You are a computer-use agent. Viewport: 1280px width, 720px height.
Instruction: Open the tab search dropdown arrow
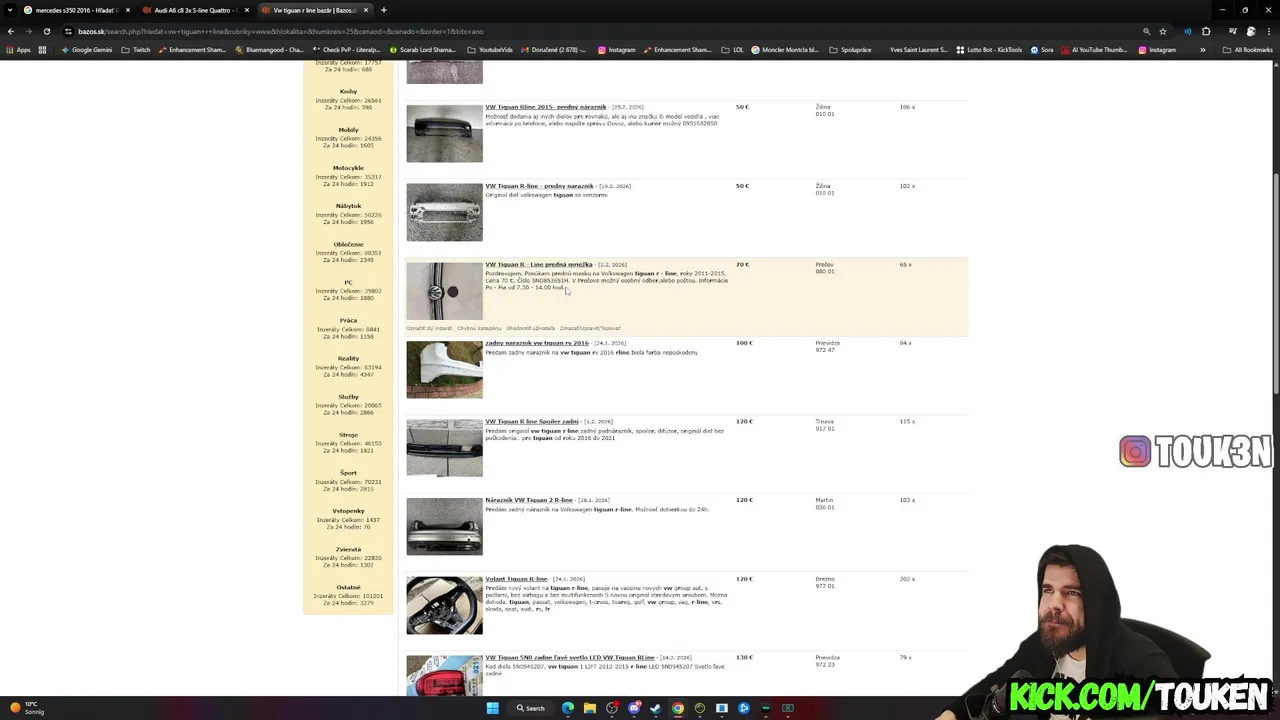click(x=10, y=10)
